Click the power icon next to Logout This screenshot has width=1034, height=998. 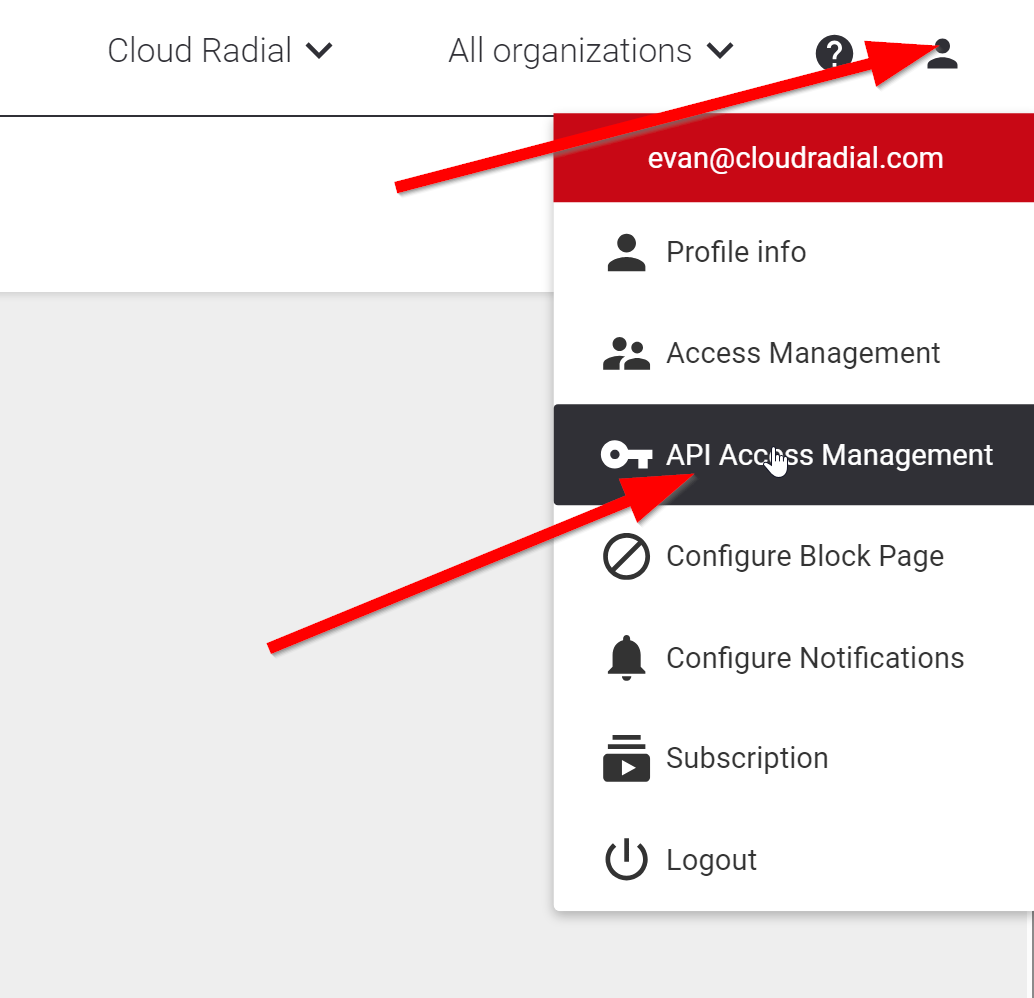(x=627, y=859)
